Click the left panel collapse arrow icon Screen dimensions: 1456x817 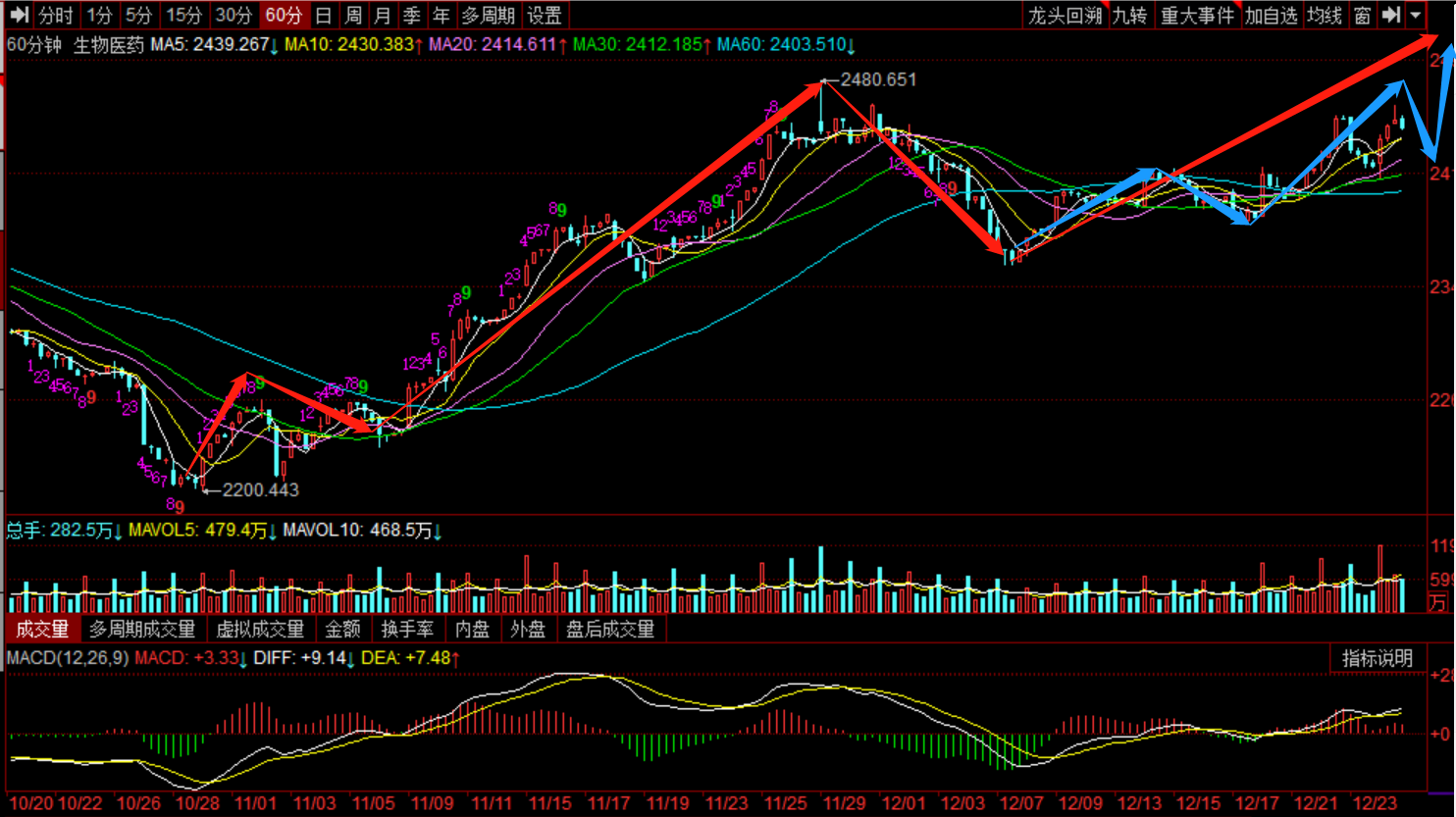[x=18, y=15]
